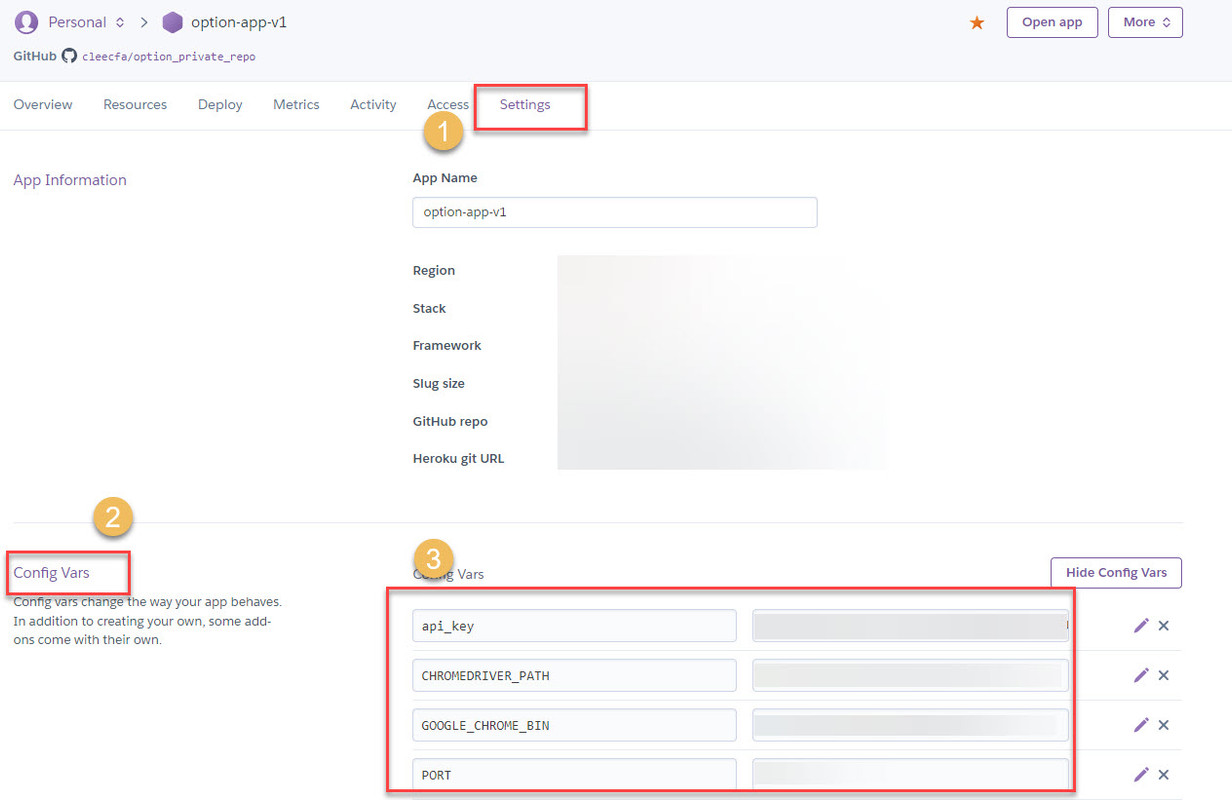This screenshot has height=800, width=1232.
Task: Click the CHROMEDRIVER_PATH key field
Action: (x=575, y=675)
